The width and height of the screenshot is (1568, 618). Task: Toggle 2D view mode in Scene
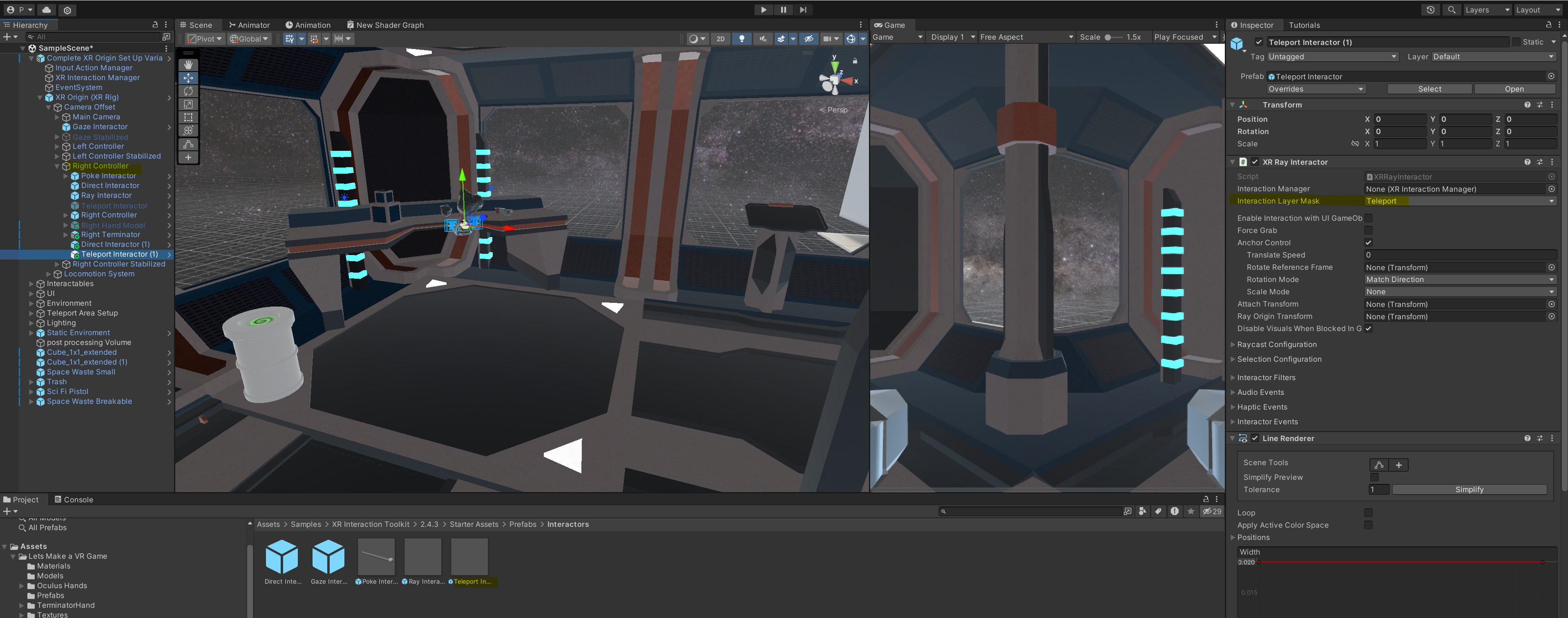(x=720, y=38)
